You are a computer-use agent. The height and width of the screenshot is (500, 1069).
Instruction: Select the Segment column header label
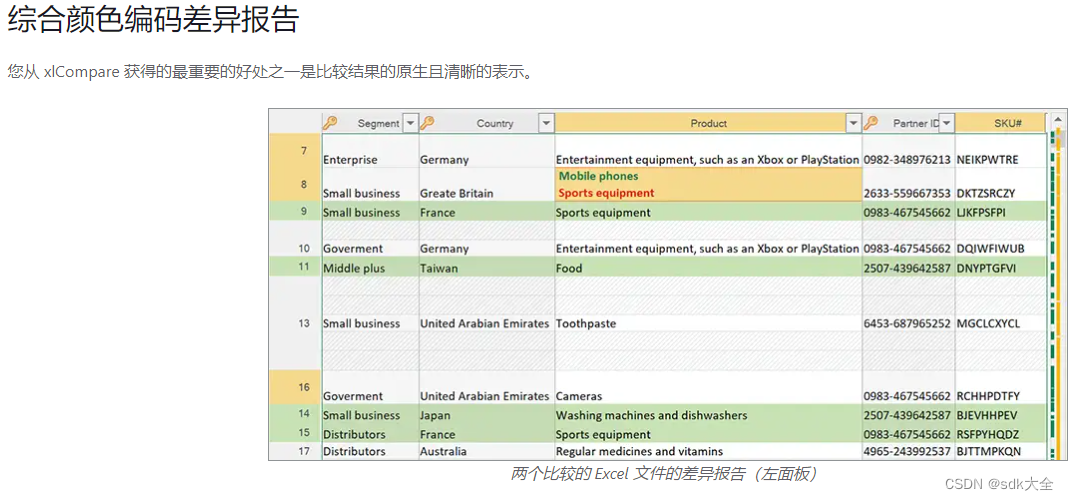point(378,123)
